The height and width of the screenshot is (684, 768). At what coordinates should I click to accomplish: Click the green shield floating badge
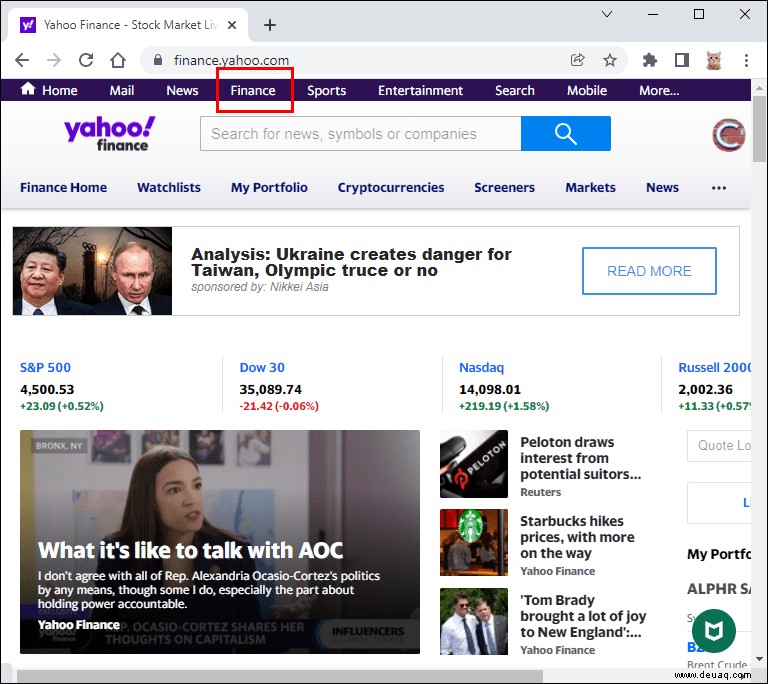pos(714,631)
